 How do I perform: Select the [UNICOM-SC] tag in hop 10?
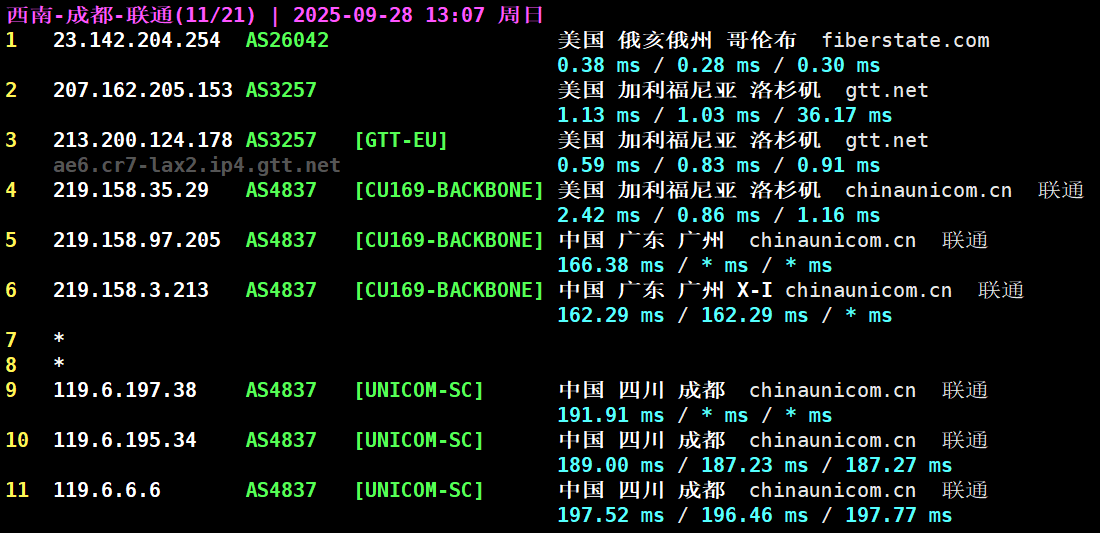pyautogui.click(x=420, y=440)
